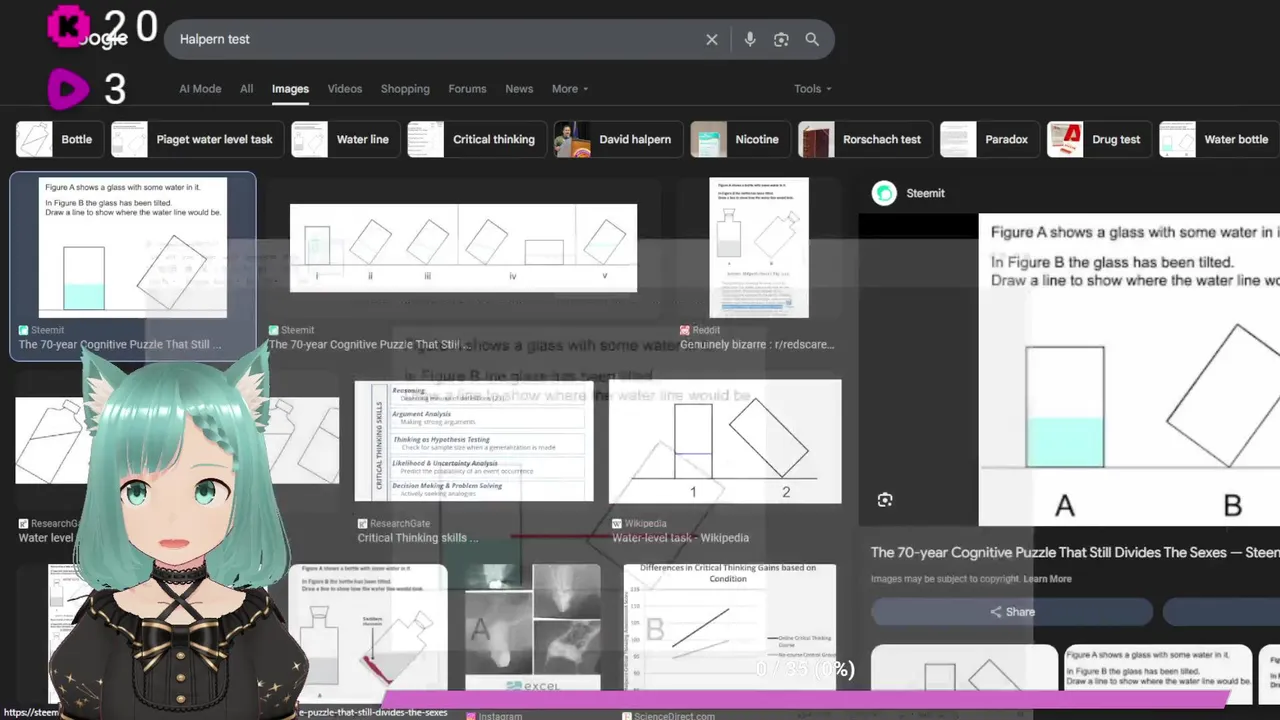Open the five tilted glasses thumbnail

pyautogui.click(x=463, y=248)
